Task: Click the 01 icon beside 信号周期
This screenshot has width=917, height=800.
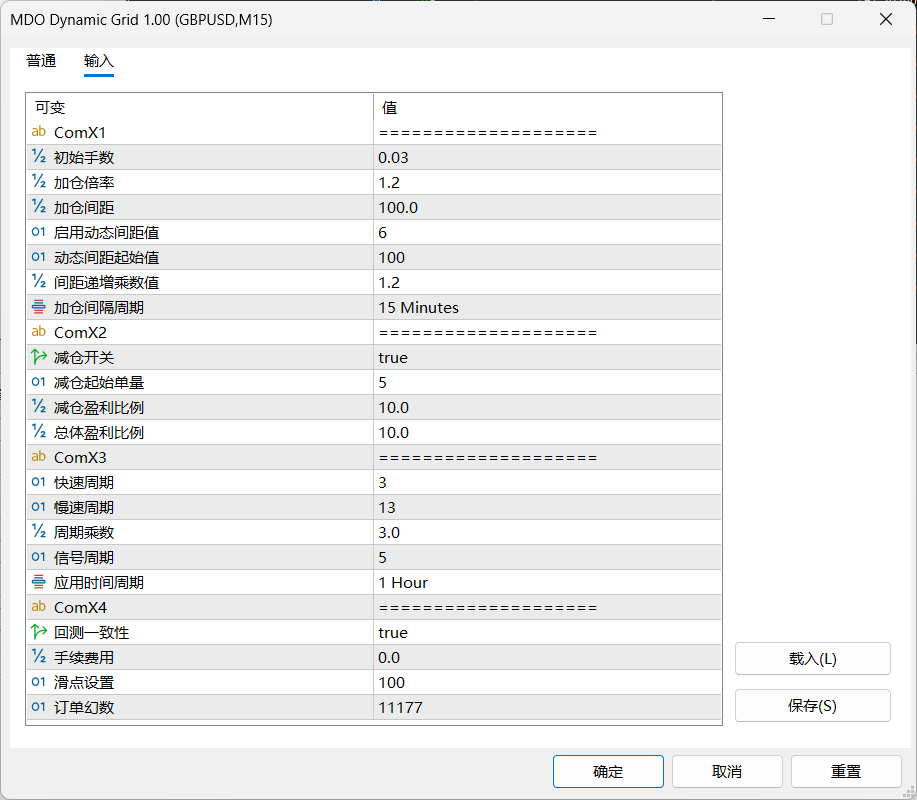Action: [x=39, y=557]
